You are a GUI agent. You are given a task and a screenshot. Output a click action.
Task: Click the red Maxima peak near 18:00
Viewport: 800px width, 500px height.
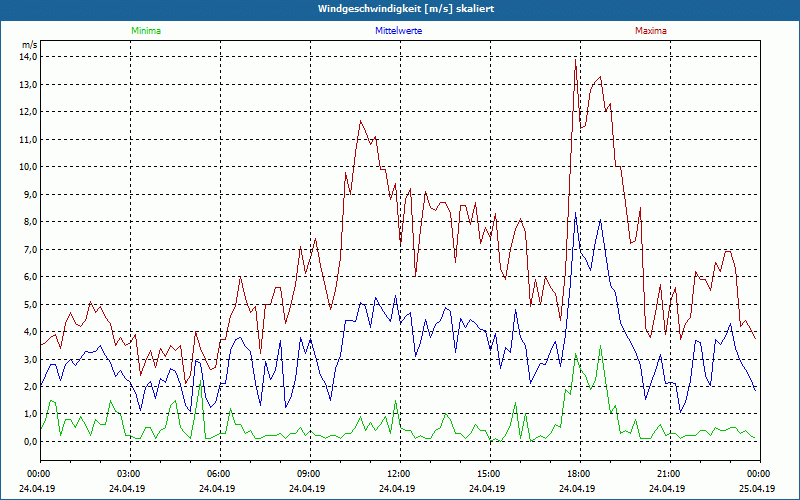point(576,60)
